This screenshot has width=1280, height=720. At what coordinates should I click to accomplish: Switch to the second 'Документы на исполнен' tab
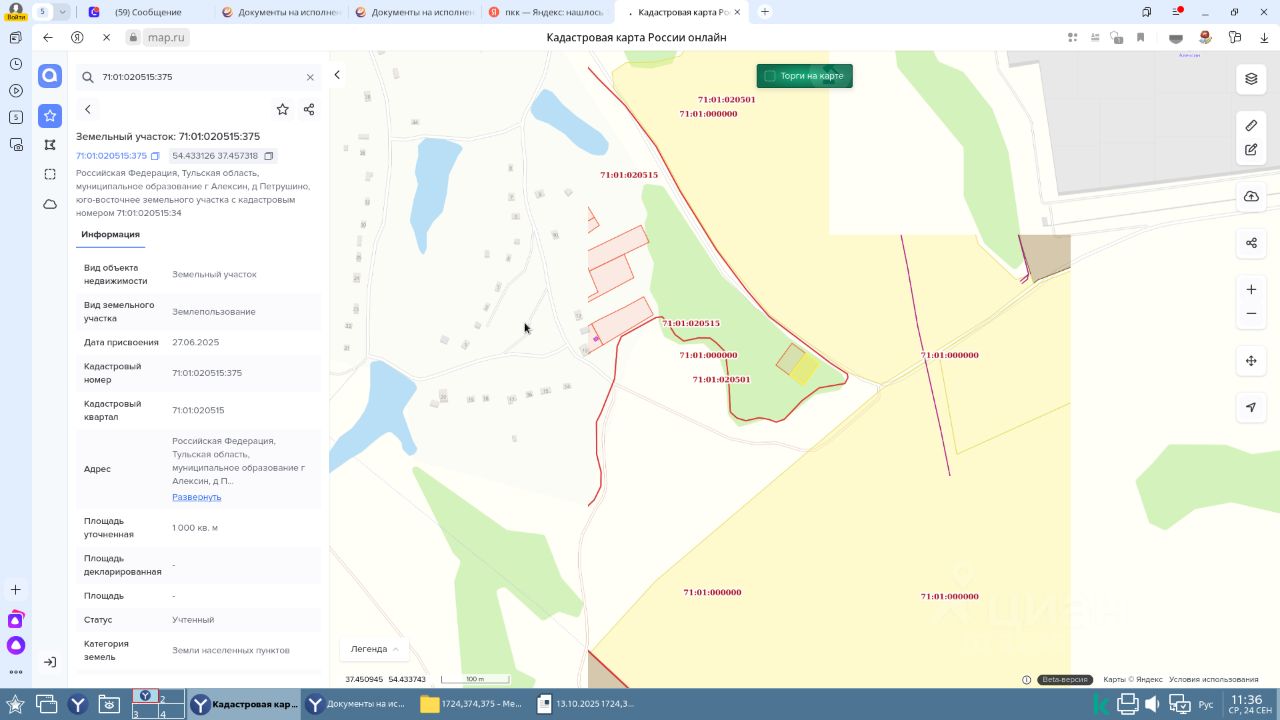tap(415, 12)
